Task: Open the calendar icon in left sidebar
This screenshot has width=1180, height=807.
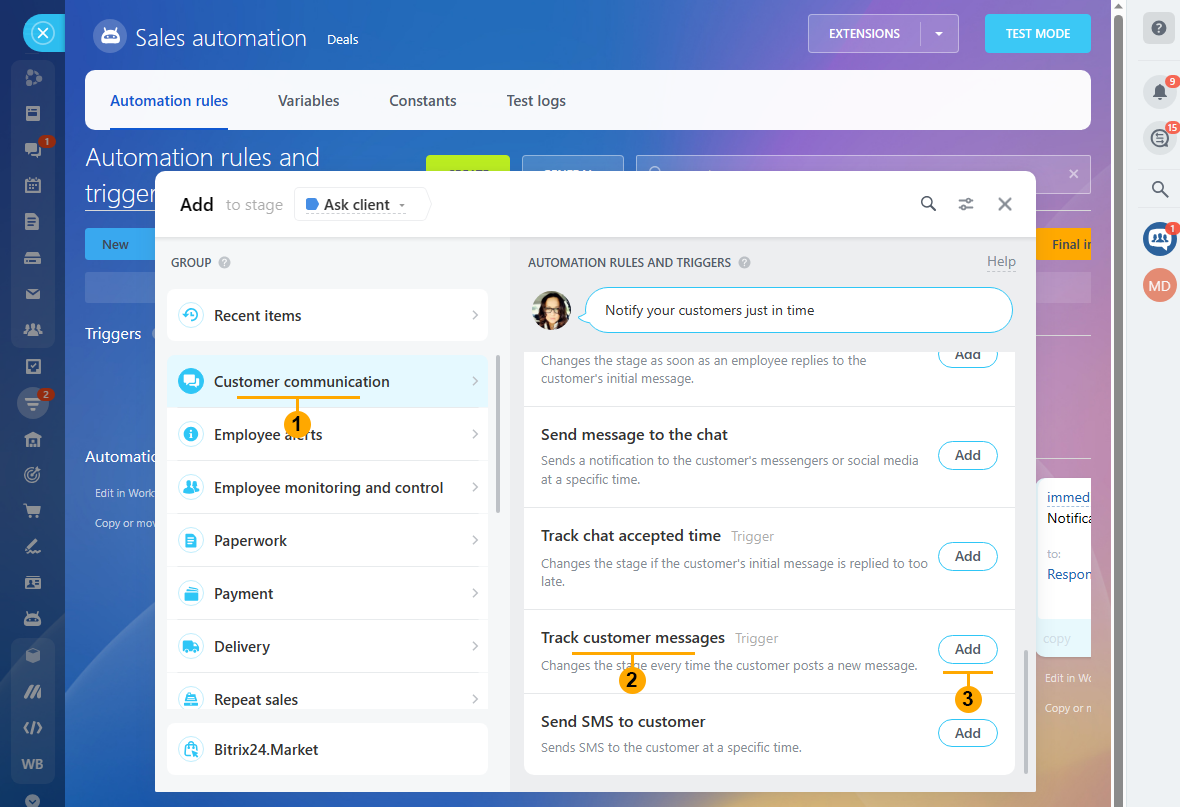Action: pyautogui.click(x=32, y=185)
